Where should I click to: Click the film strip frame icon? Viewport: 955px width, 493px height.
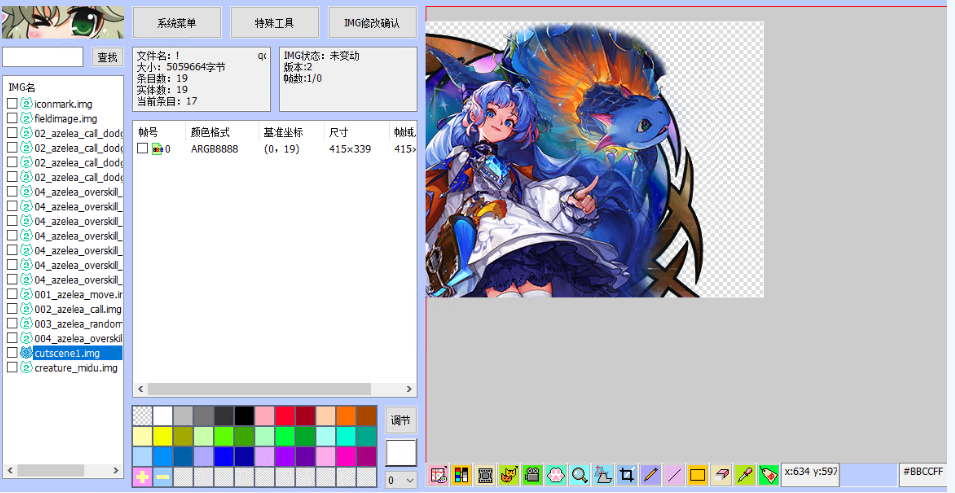[x=485, y=474]
